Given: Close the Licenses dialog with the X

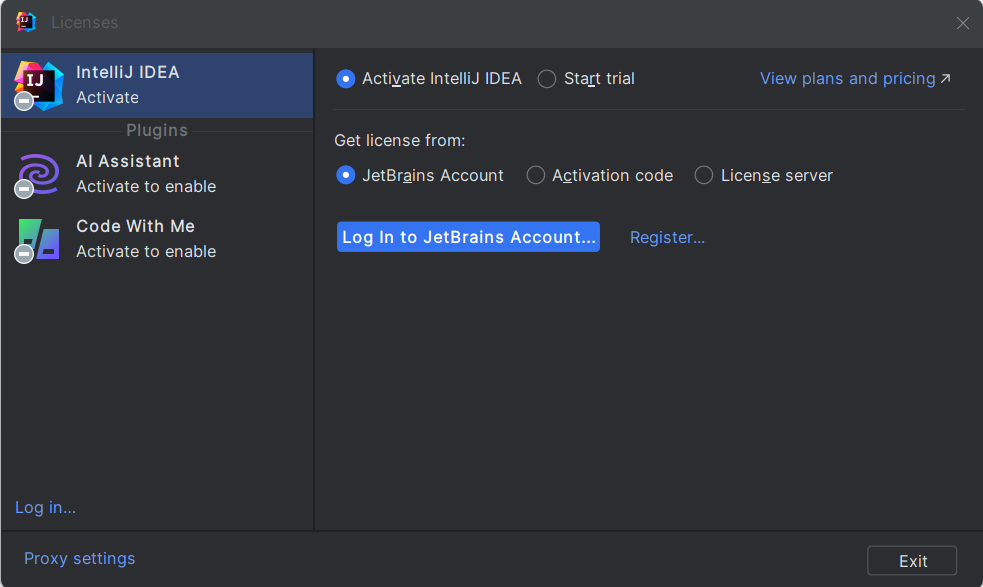Looking at the screenshot, I should coord(962,23).
